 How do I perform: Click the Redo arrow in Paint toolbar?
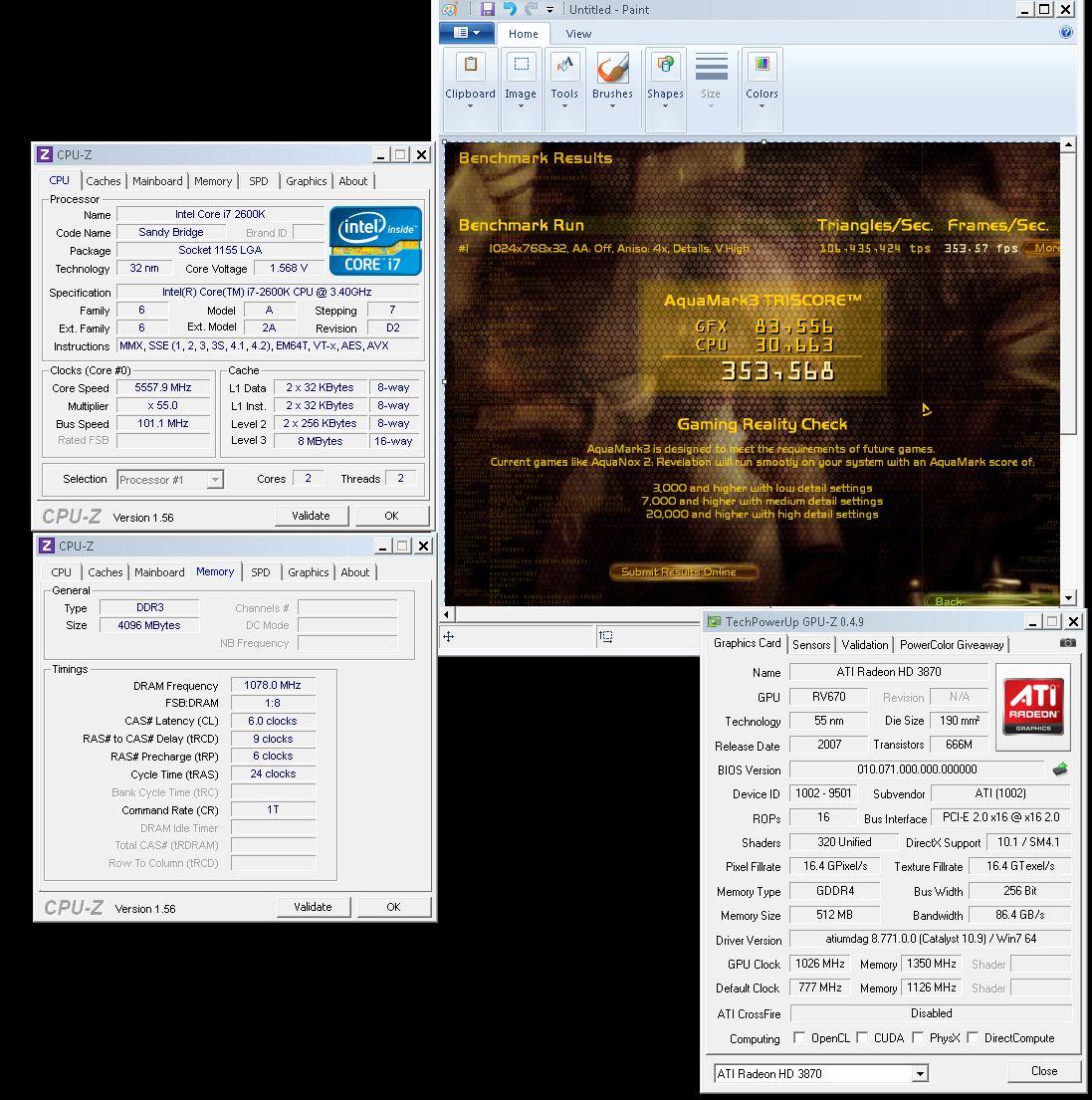531,9
